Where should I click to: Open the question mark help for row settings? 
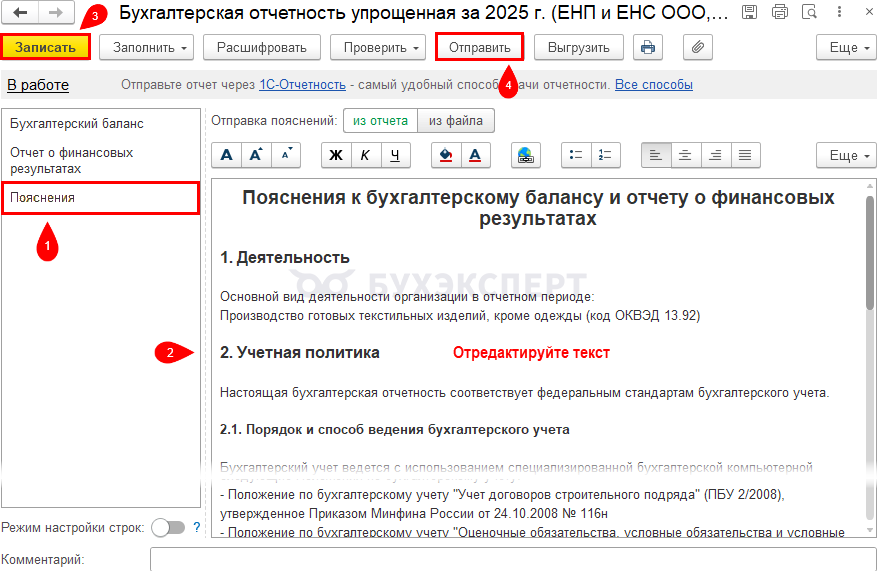click(196, 527)
